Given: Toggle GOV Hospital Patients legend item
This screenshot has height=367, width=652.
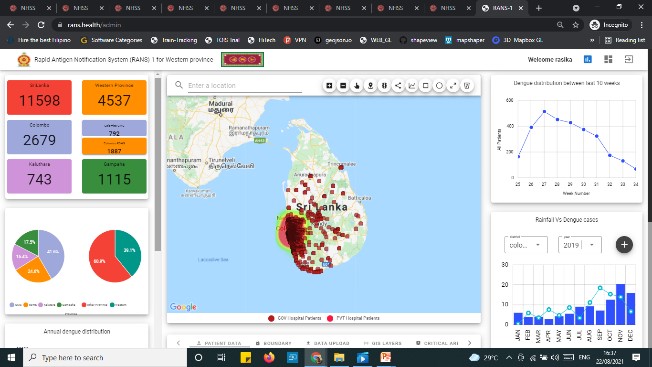Looking at the screenshot, I should pyautogui.click(x=295, y=318).
